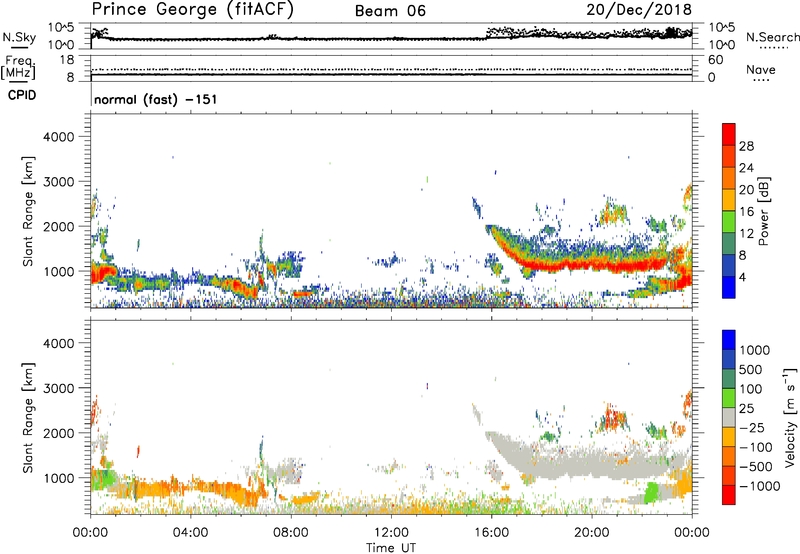Click the 'Freq. [MHz]' axis label
Image resolution: width=800 pixels, height=554 pixels.
[x=20, y=67]
